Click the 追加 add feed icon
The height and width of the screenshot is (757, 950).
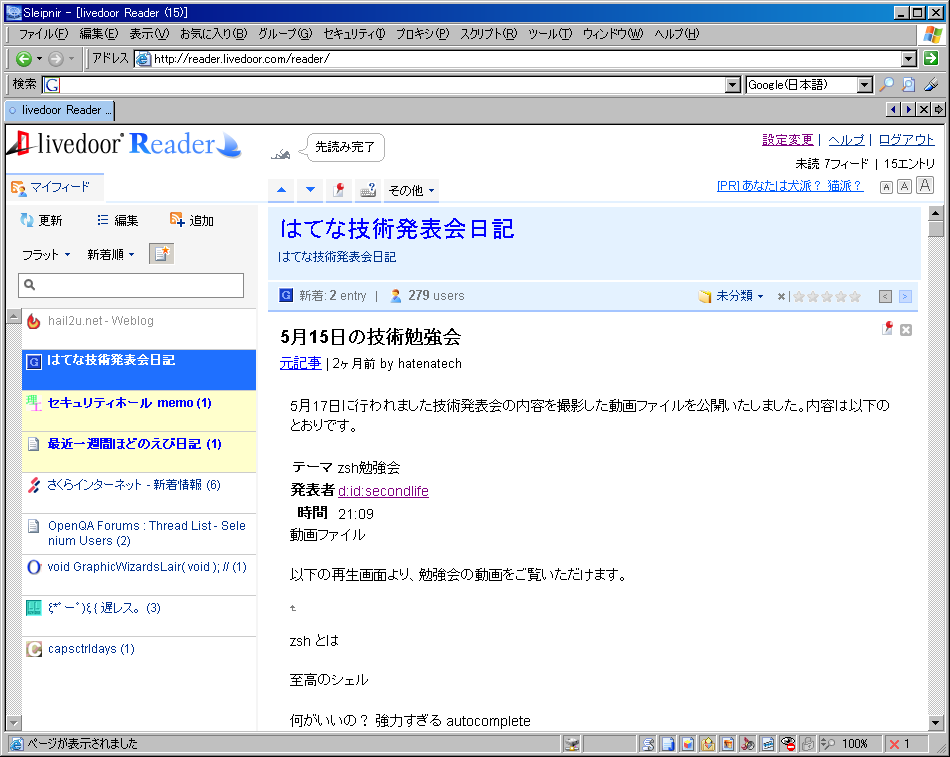[177, 220]
